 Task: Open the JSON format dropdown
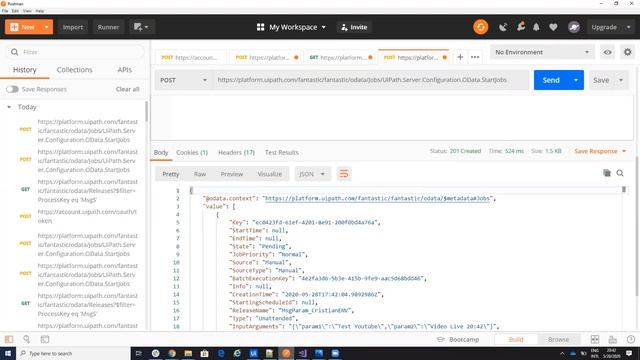tap(312, 174)
